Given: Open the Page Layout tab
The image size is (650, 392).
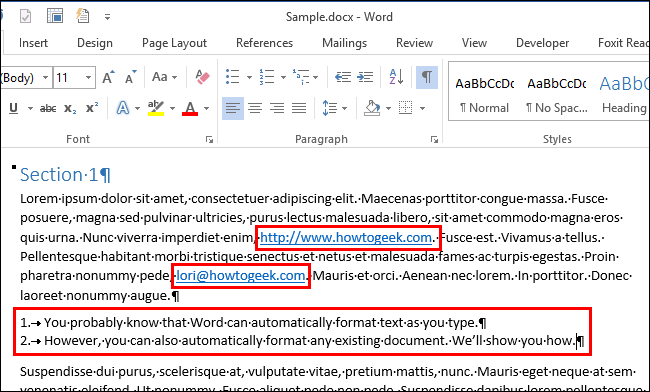Looking at the screenshot, I should pyautogui.click(x=175, y=43).
